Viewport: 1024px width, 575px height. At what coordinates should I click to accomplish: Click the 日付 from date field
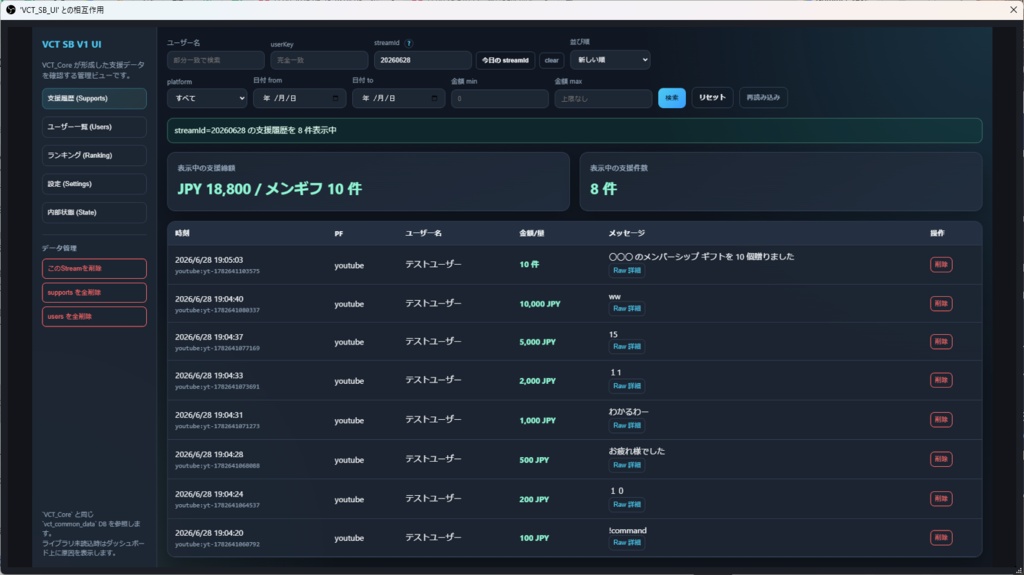point(300,98)
